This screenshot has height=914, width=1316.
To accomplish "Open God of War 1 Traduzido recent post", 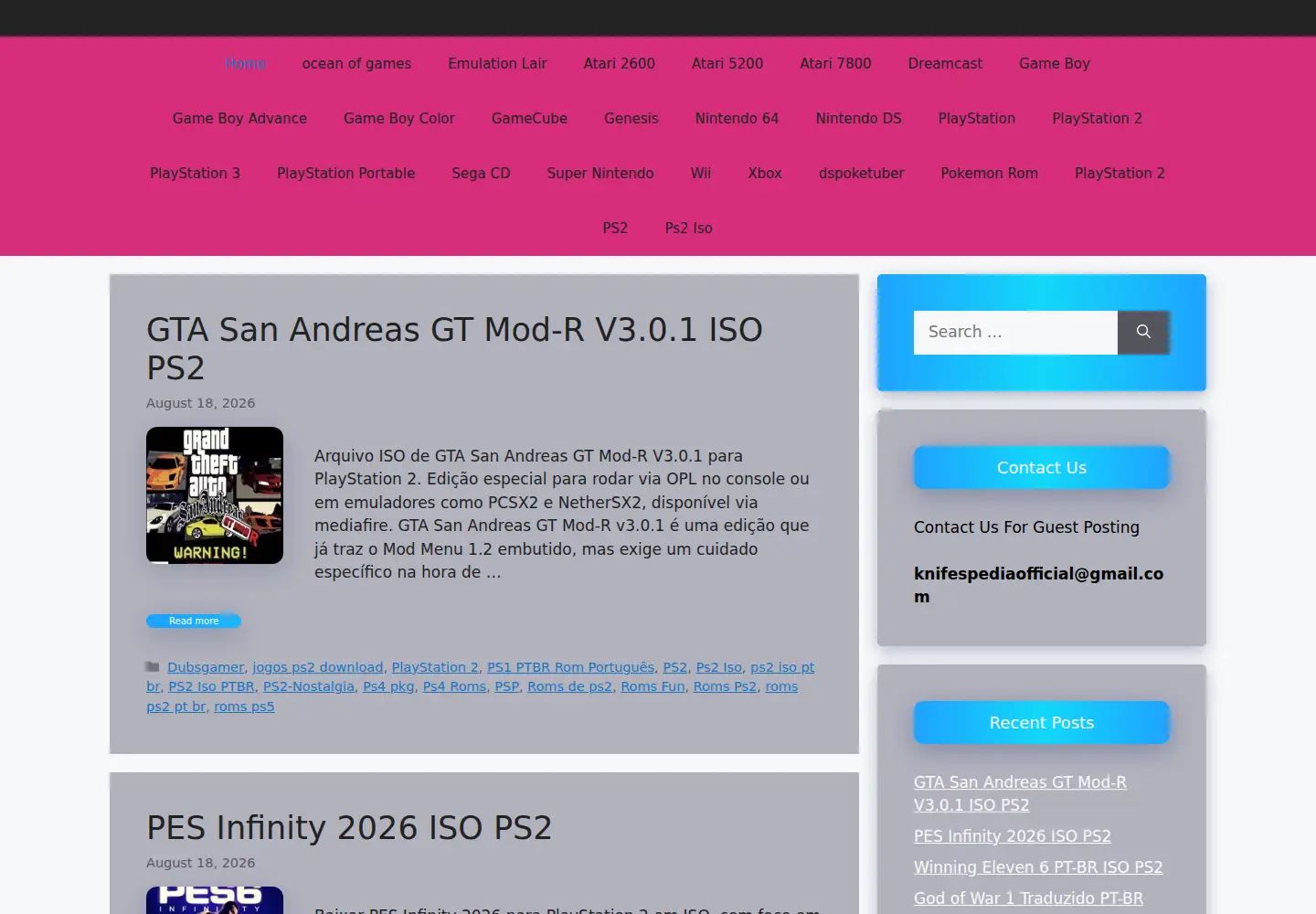I will [1028, 898].
